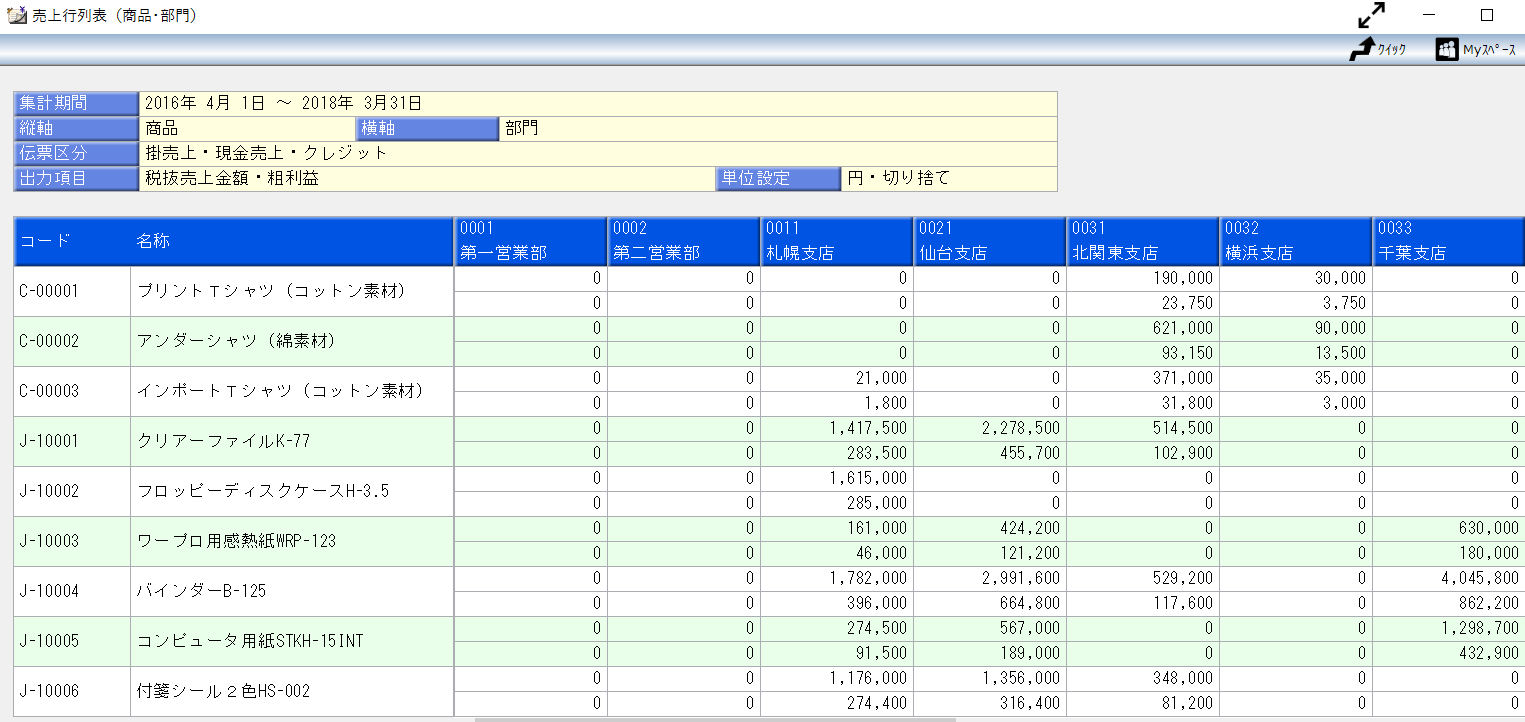Click product name 付箋シール２色HS-002
This screenshot has height=722, width=1525.
click(x=223, y=691)
